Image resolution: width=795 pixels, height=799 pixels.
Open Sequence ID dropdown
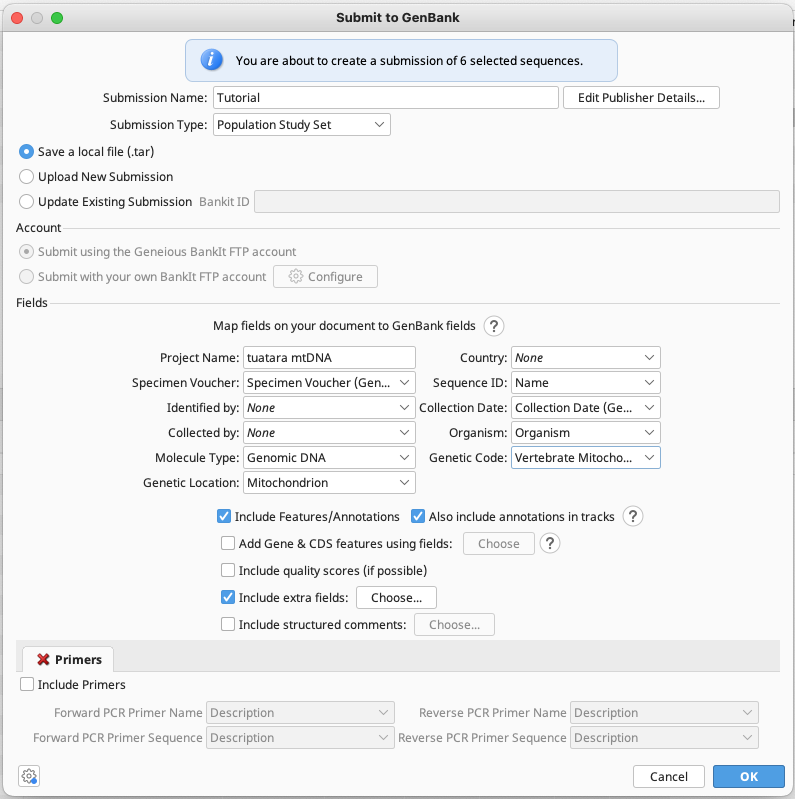(x=586, y=383)
